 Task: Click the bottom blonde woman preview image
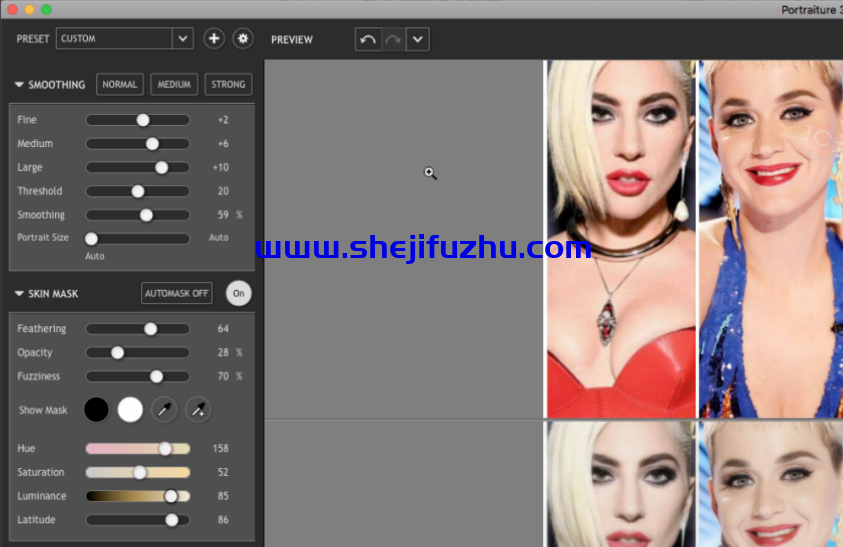621,484
